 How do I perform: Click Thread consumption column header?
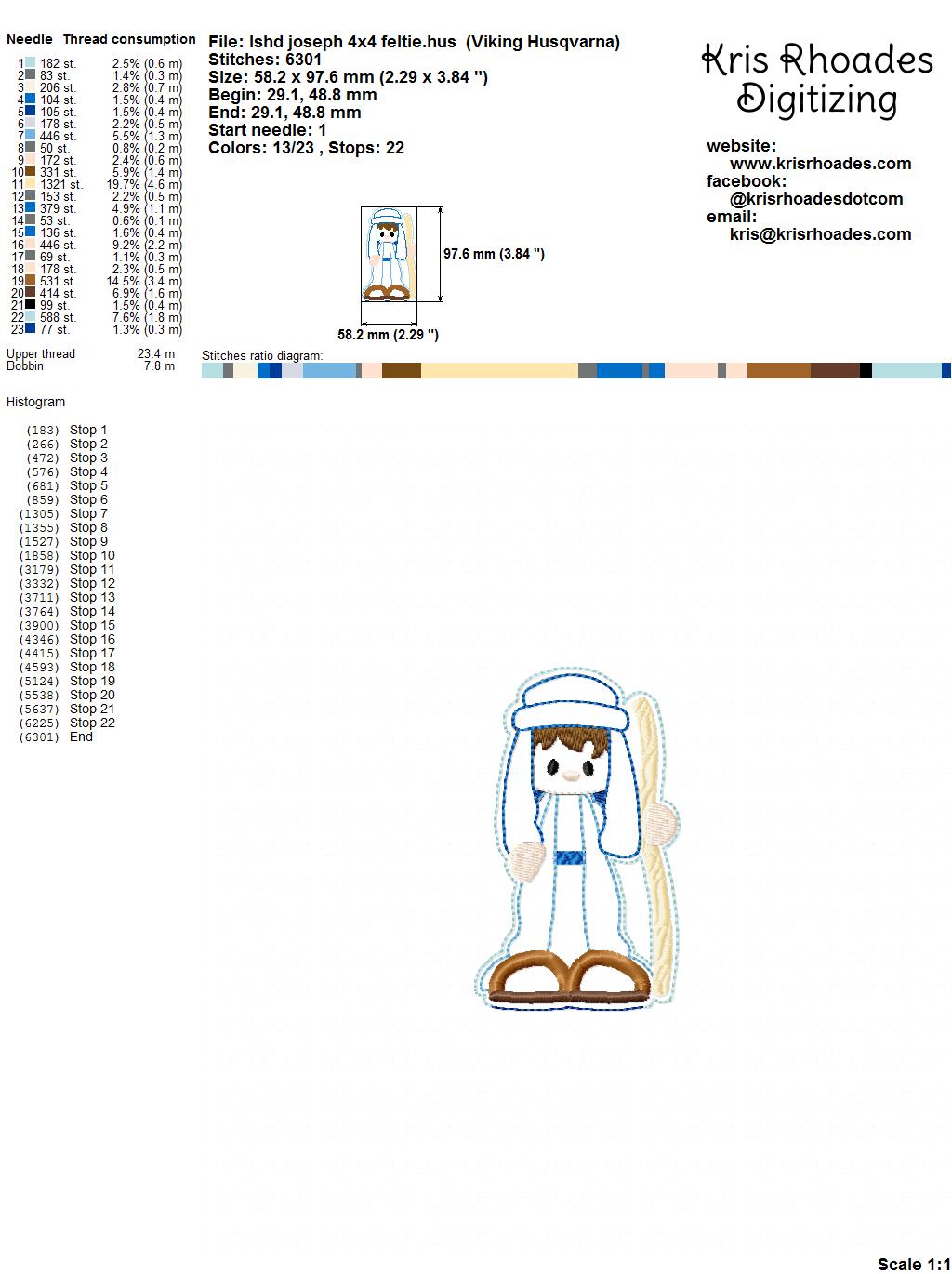(129, 39)
